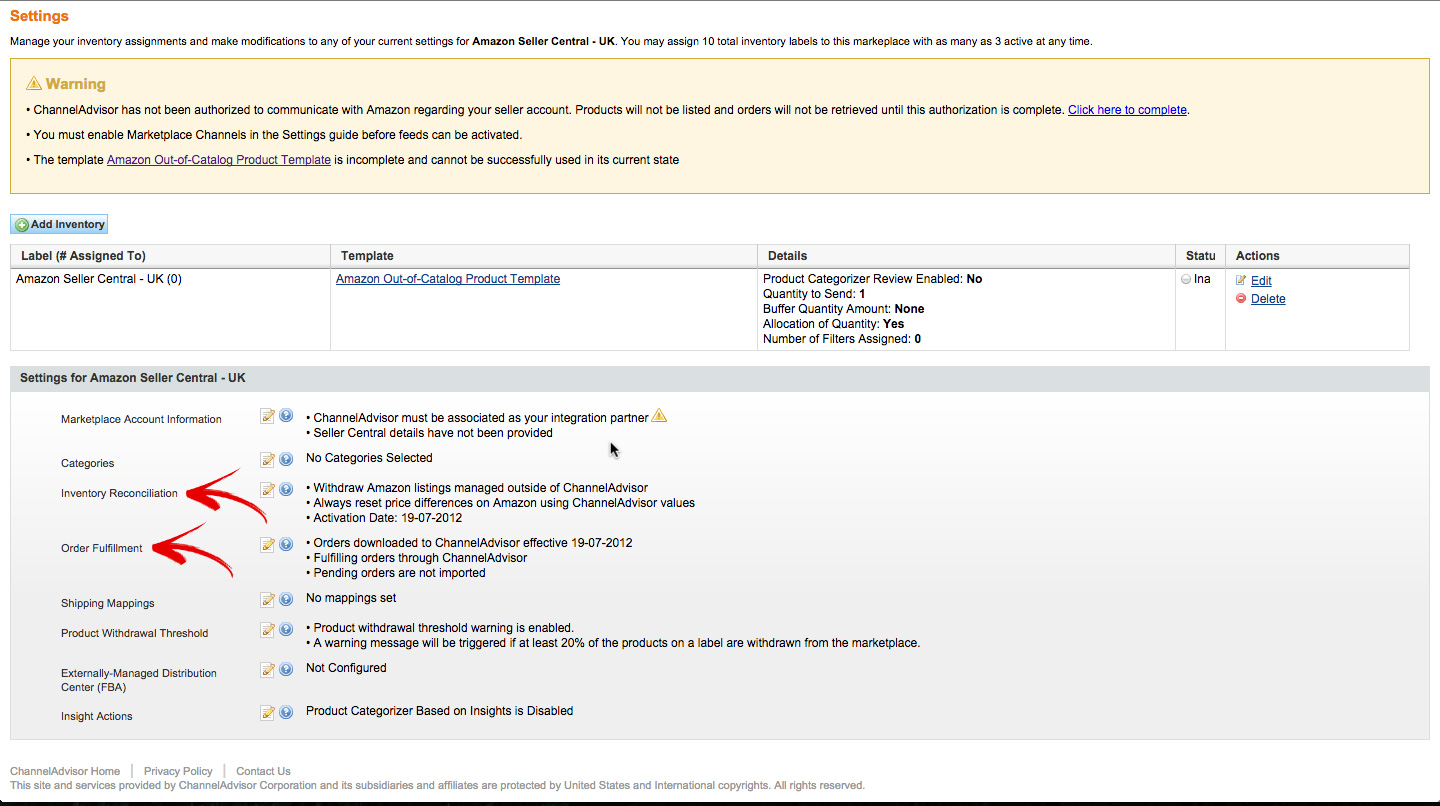
Task: Open help icon for Insight Actions
Action: 286,713
